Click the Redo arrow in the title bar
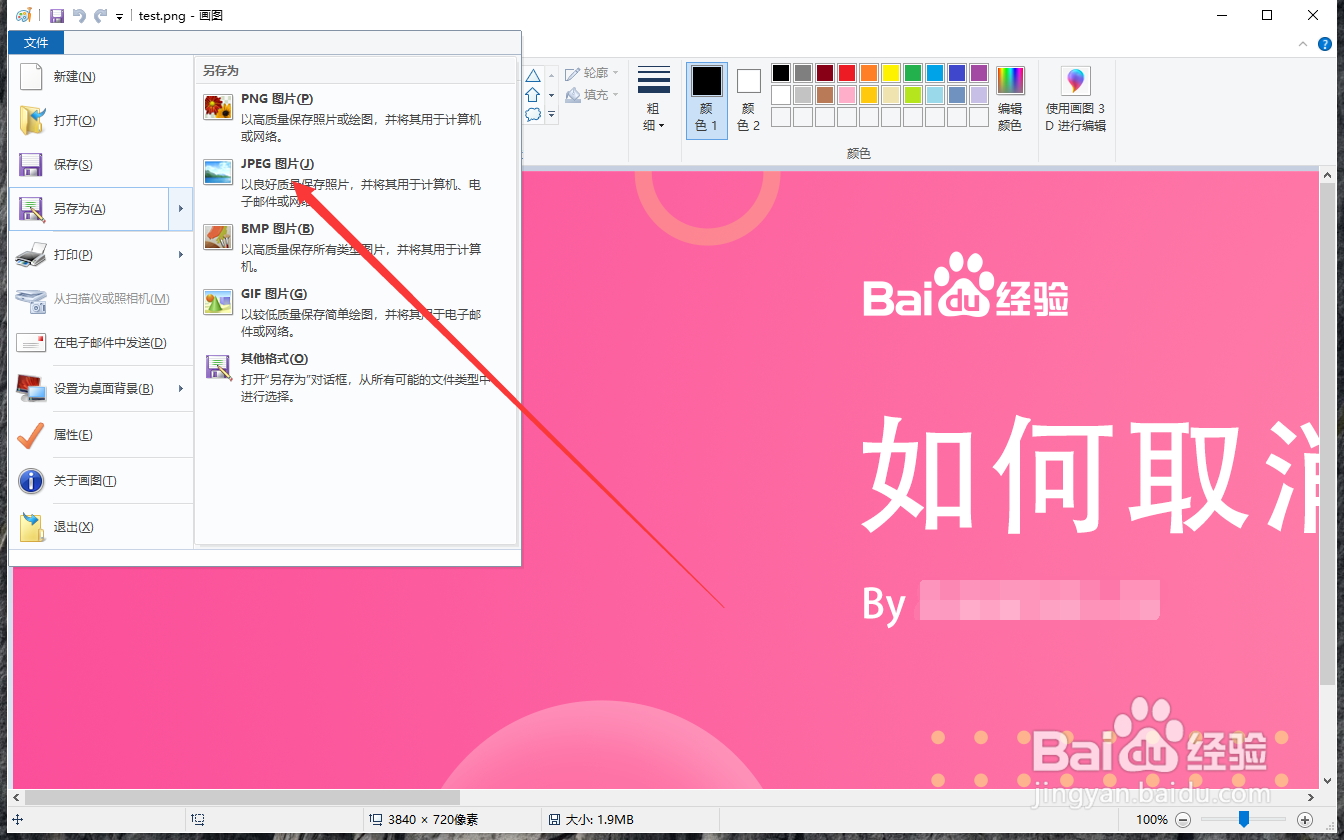This screenshot has width=1344, height=840. click(x=100, y=15)
